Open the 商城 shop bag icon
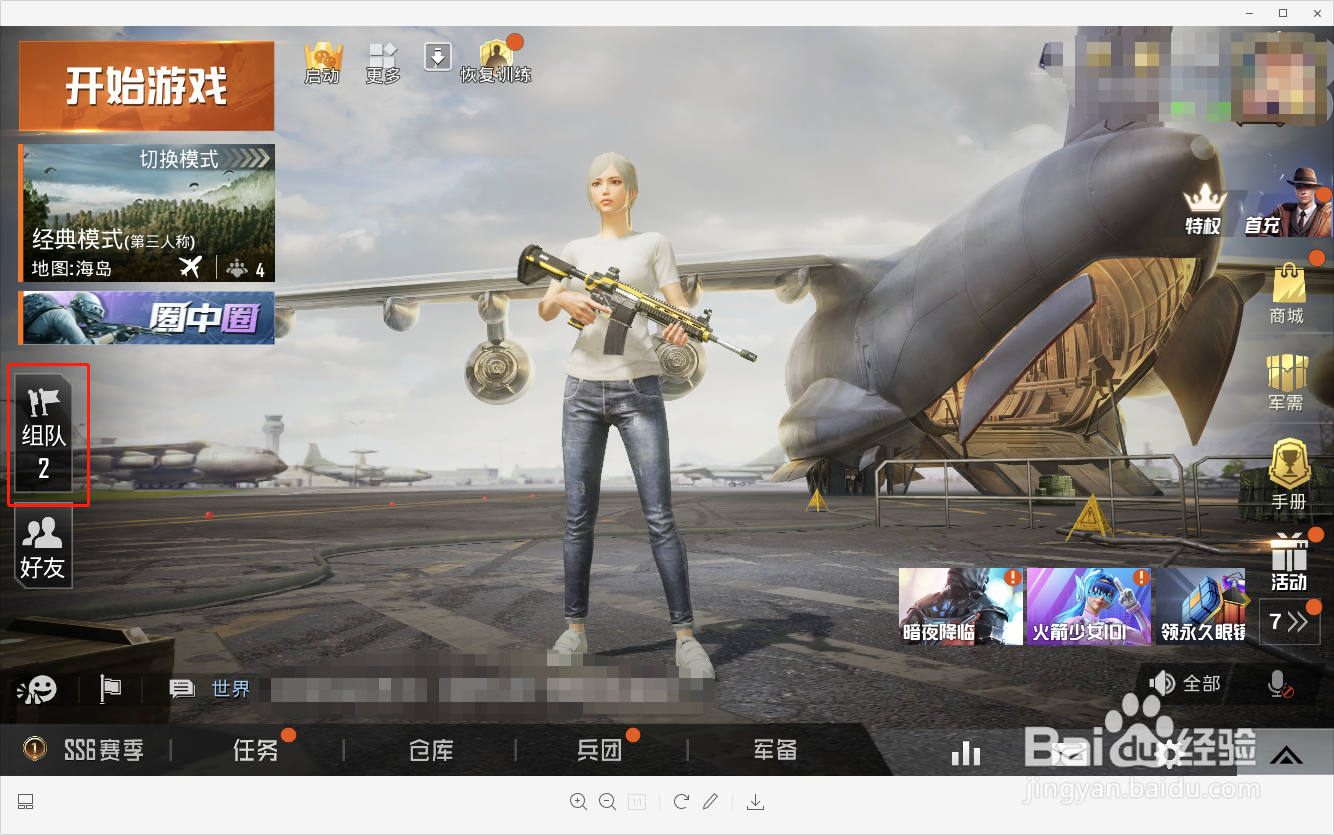The image size is (1334, 835). [x=1288, y=293]
